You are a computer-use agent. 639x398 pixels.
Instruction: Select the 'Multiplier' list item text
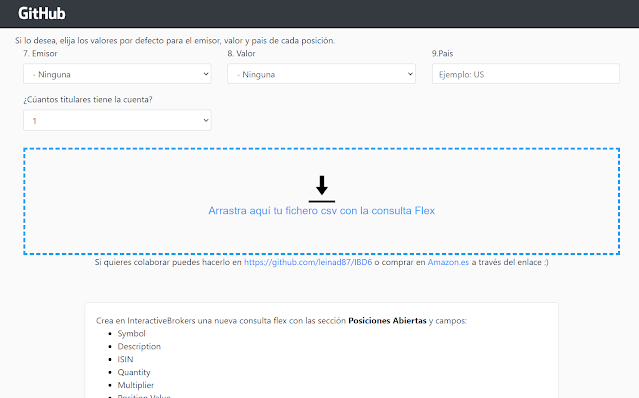click(x=136, y=385)
